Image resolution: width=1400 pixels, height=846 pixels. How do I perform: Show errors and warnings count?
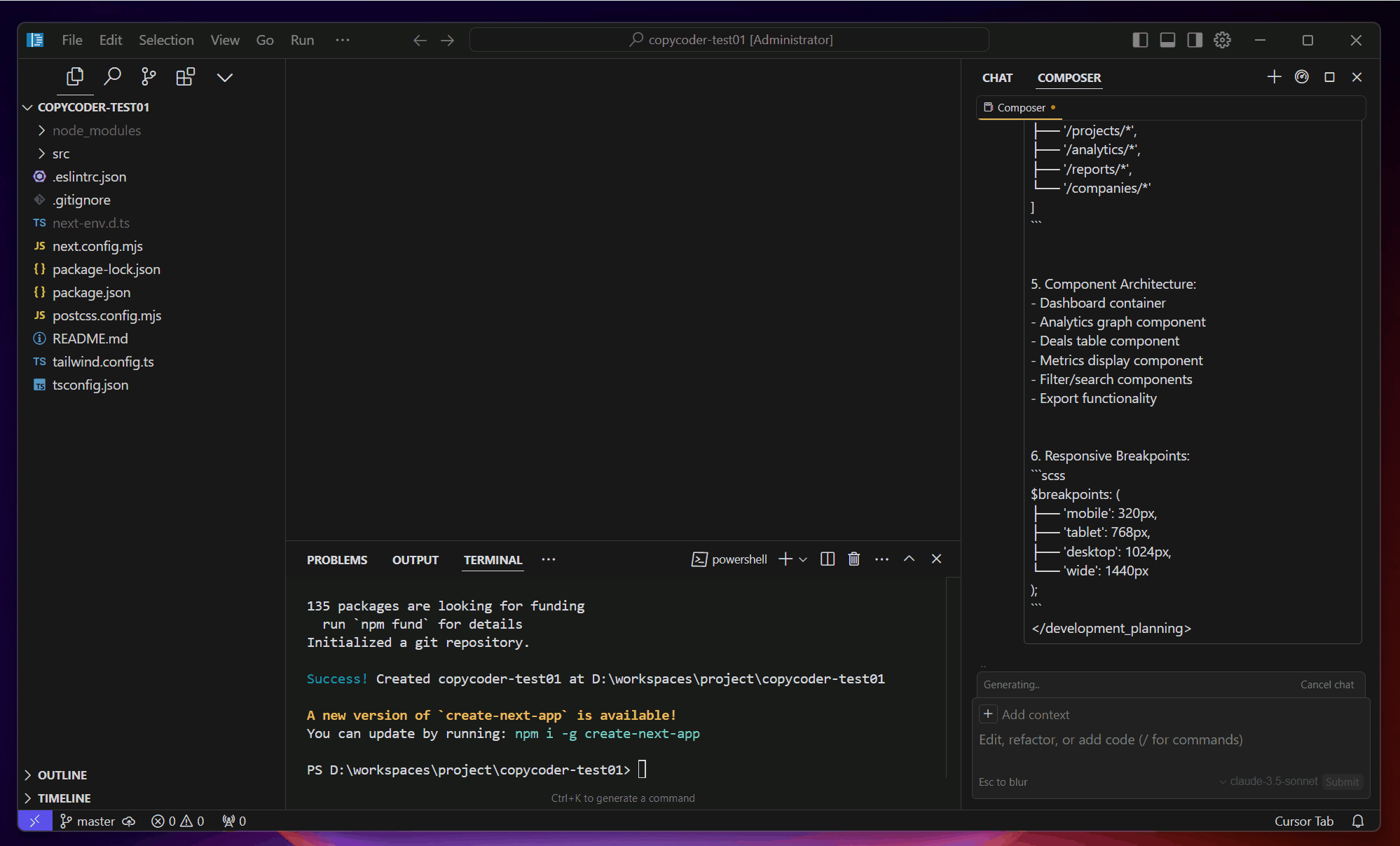coord(178,821)
